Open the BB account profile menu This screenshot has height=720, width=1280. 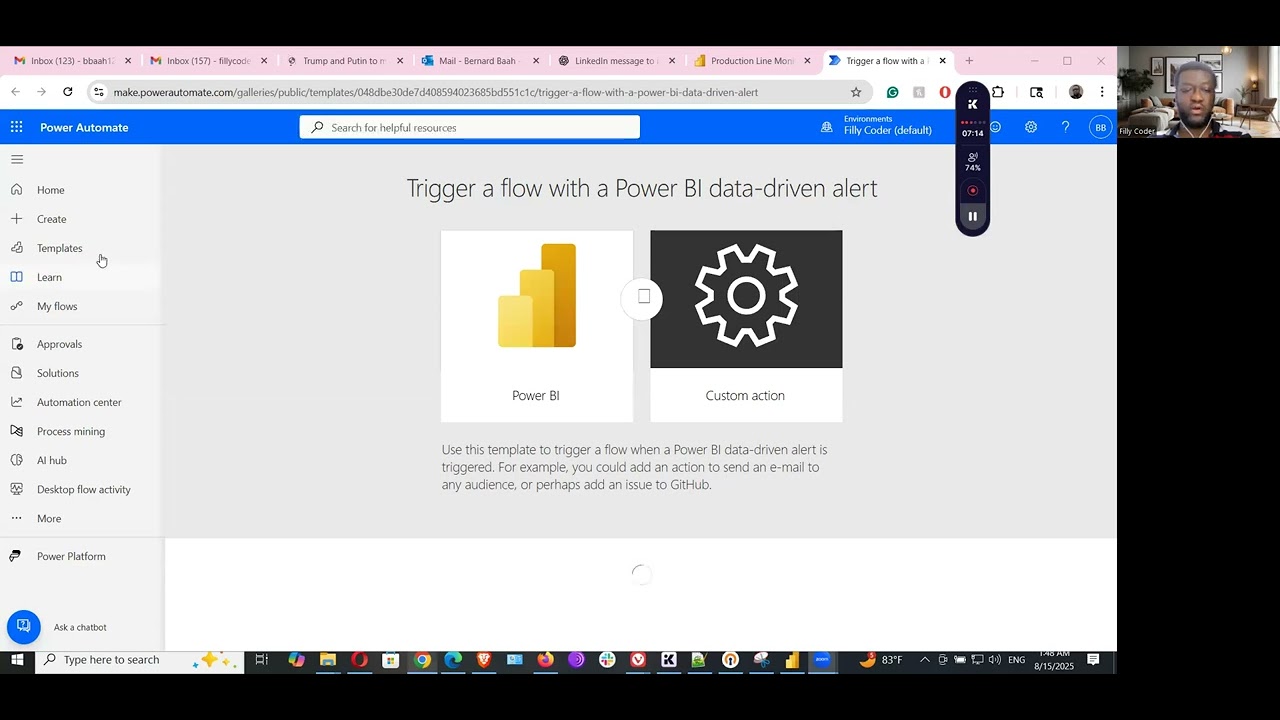pos(1100,127)
